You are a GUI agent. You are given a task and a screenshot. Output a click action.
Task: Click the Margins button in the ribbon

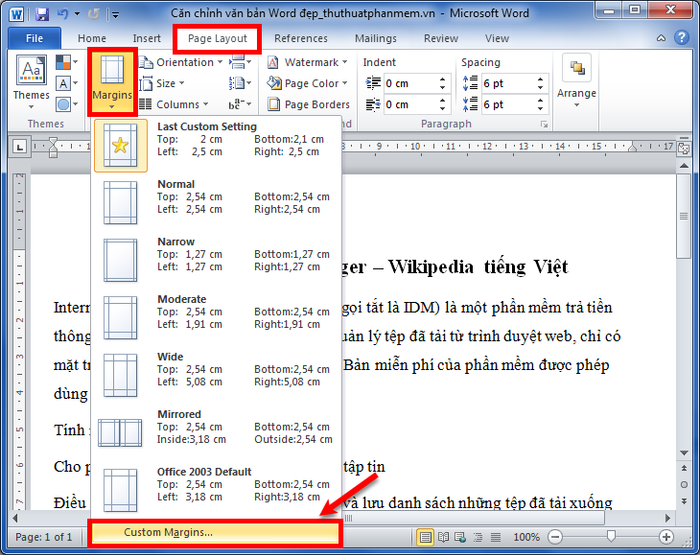(112, 80)
